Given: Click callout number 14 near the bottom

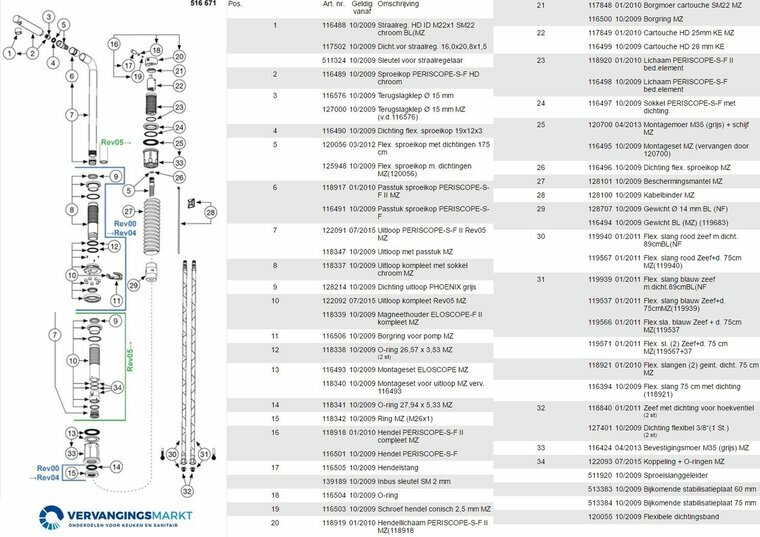Looking at the screenshot, I should click(116, 466).
